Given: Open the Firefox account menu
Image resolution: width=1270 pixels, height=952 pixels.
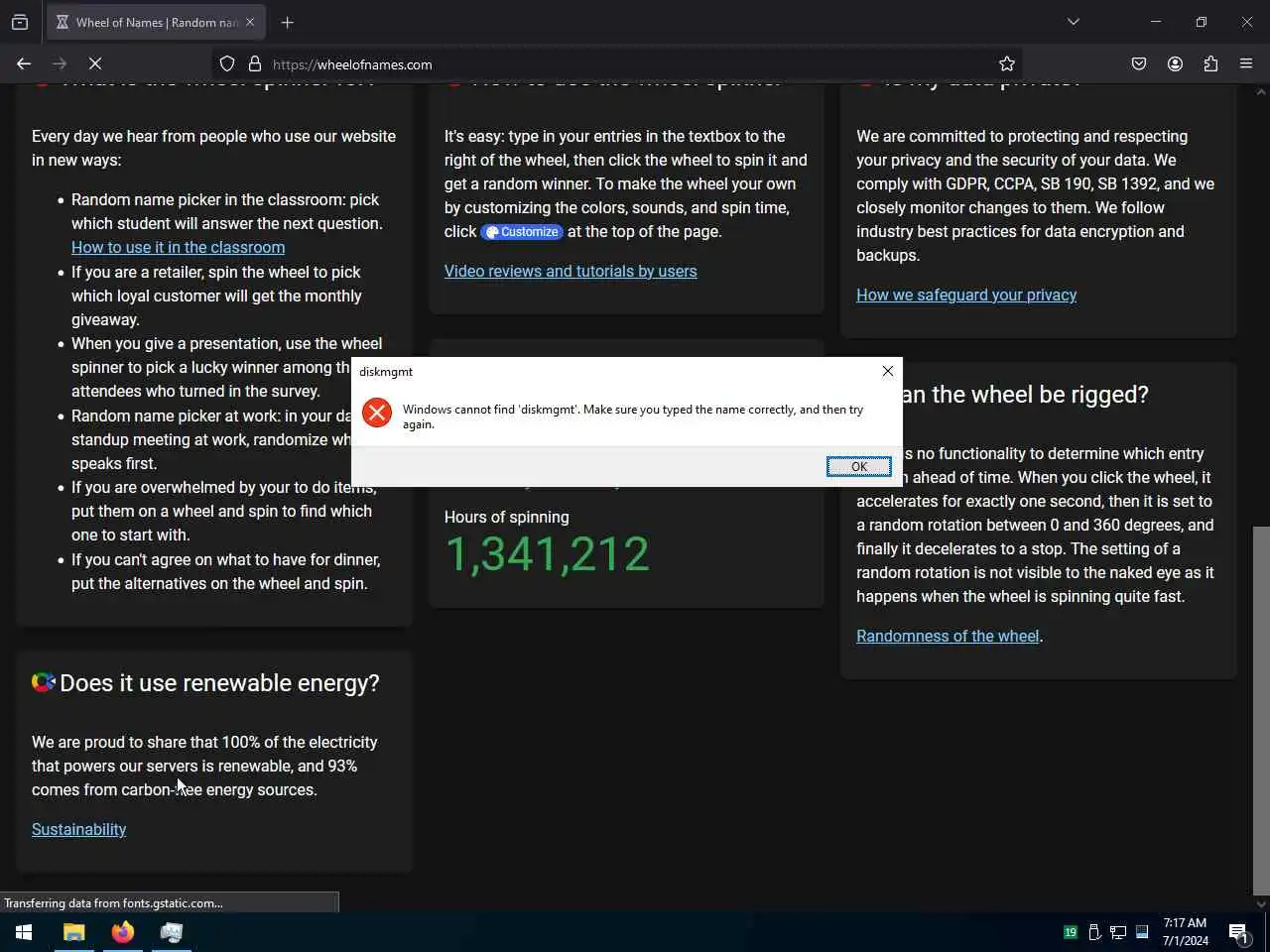Looking at the screenshot, I should coord(1175,63).
